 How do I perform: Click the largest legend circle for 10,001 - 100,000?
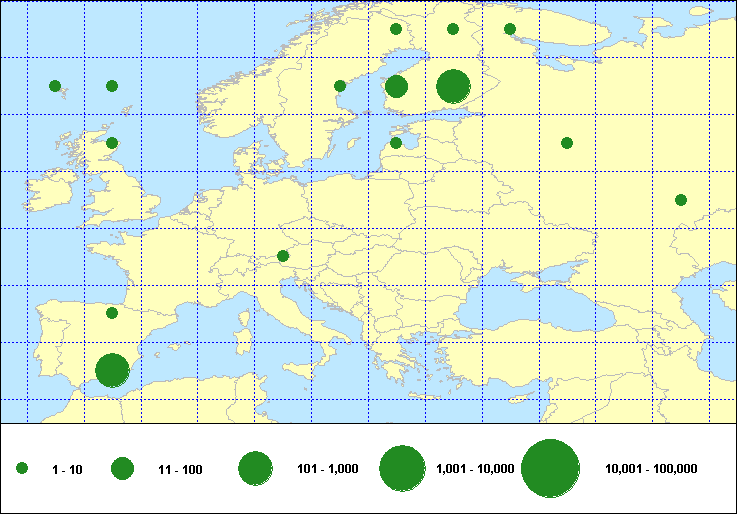[551, 468]
